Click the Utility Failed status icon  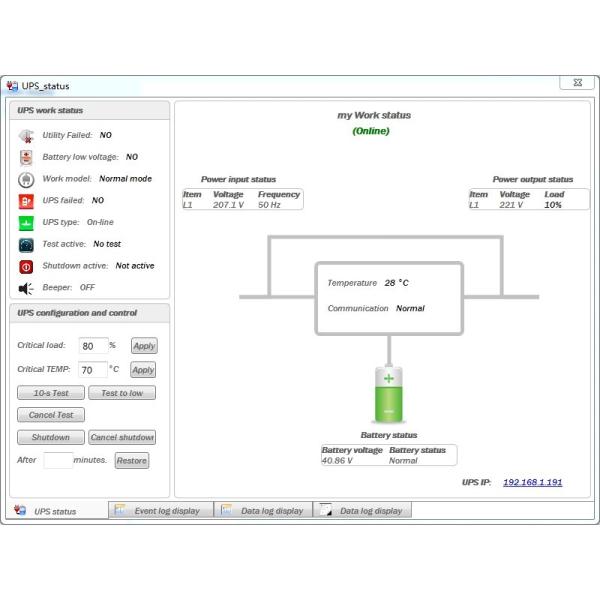(x=26, y=135)
